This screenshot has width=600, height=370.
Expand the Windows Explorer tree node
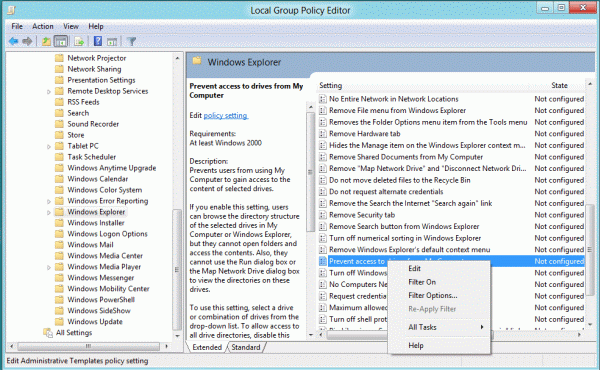coord(49,212)
